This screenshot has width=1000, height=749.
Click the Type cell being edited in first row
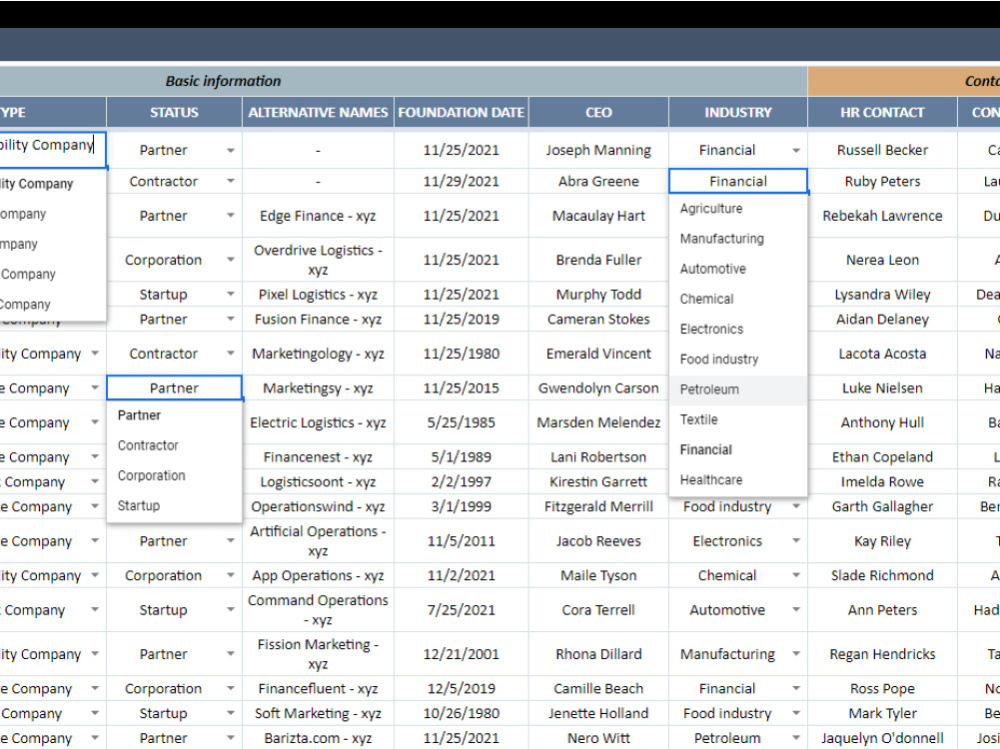(52, 150)
